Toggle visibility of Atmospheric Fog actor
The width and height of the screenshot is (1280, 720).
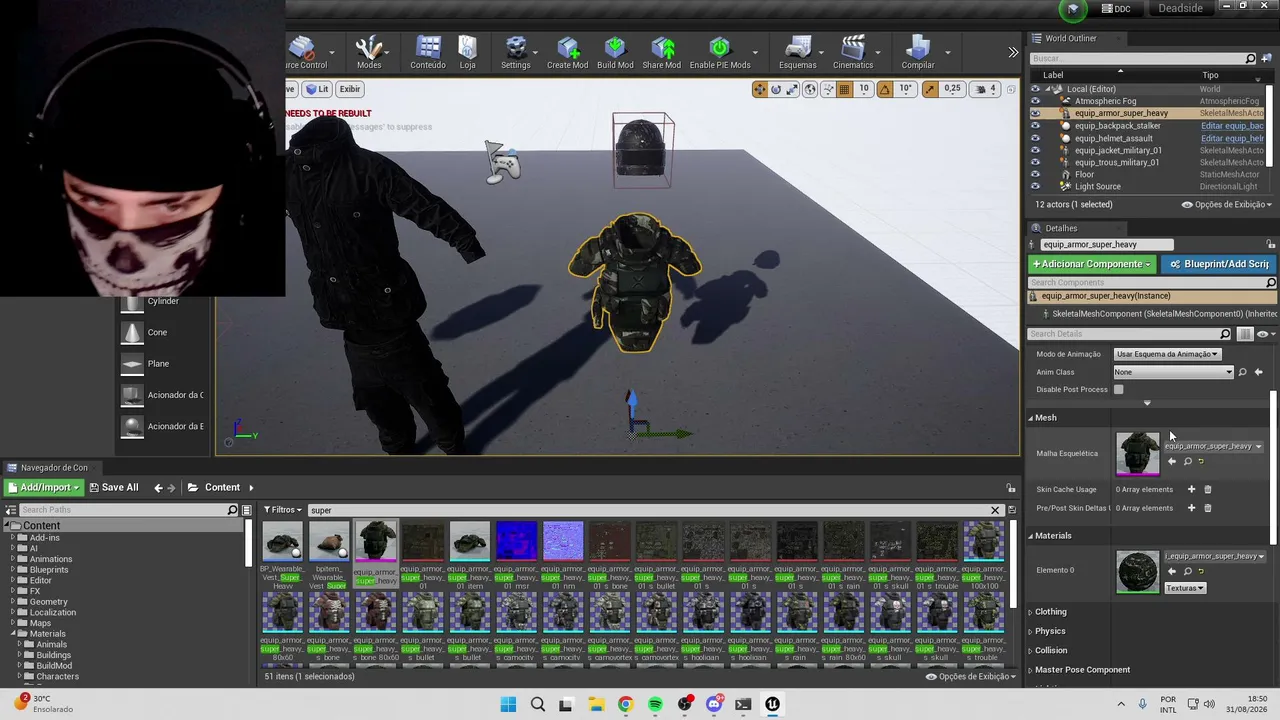[x=1035, y=101]
